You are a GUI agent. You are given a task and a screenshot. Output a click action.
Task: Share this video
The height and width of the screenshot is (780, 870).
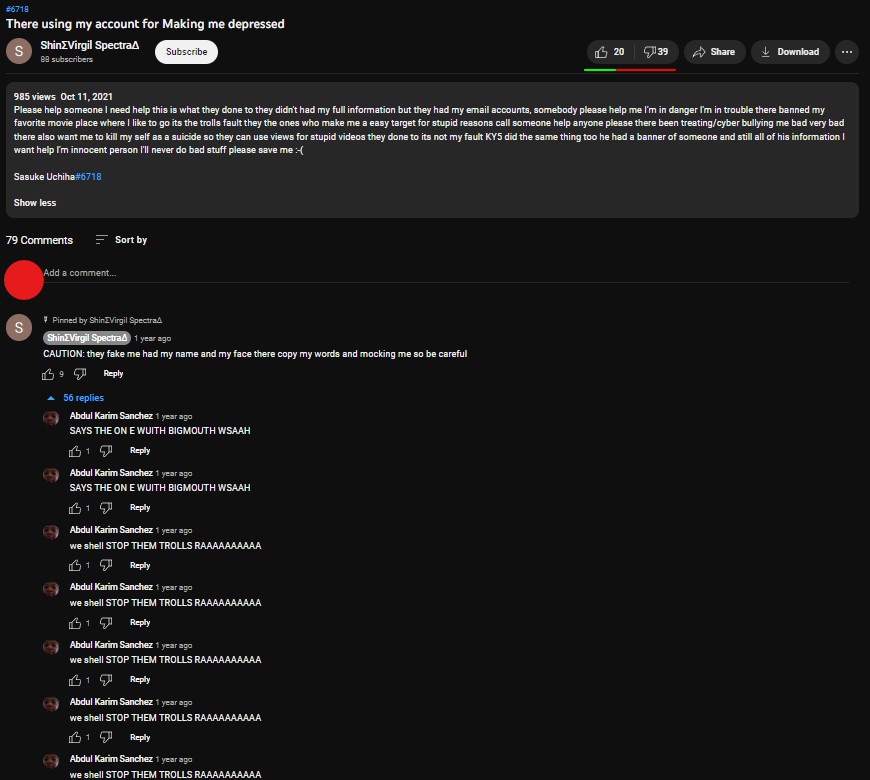714,52
